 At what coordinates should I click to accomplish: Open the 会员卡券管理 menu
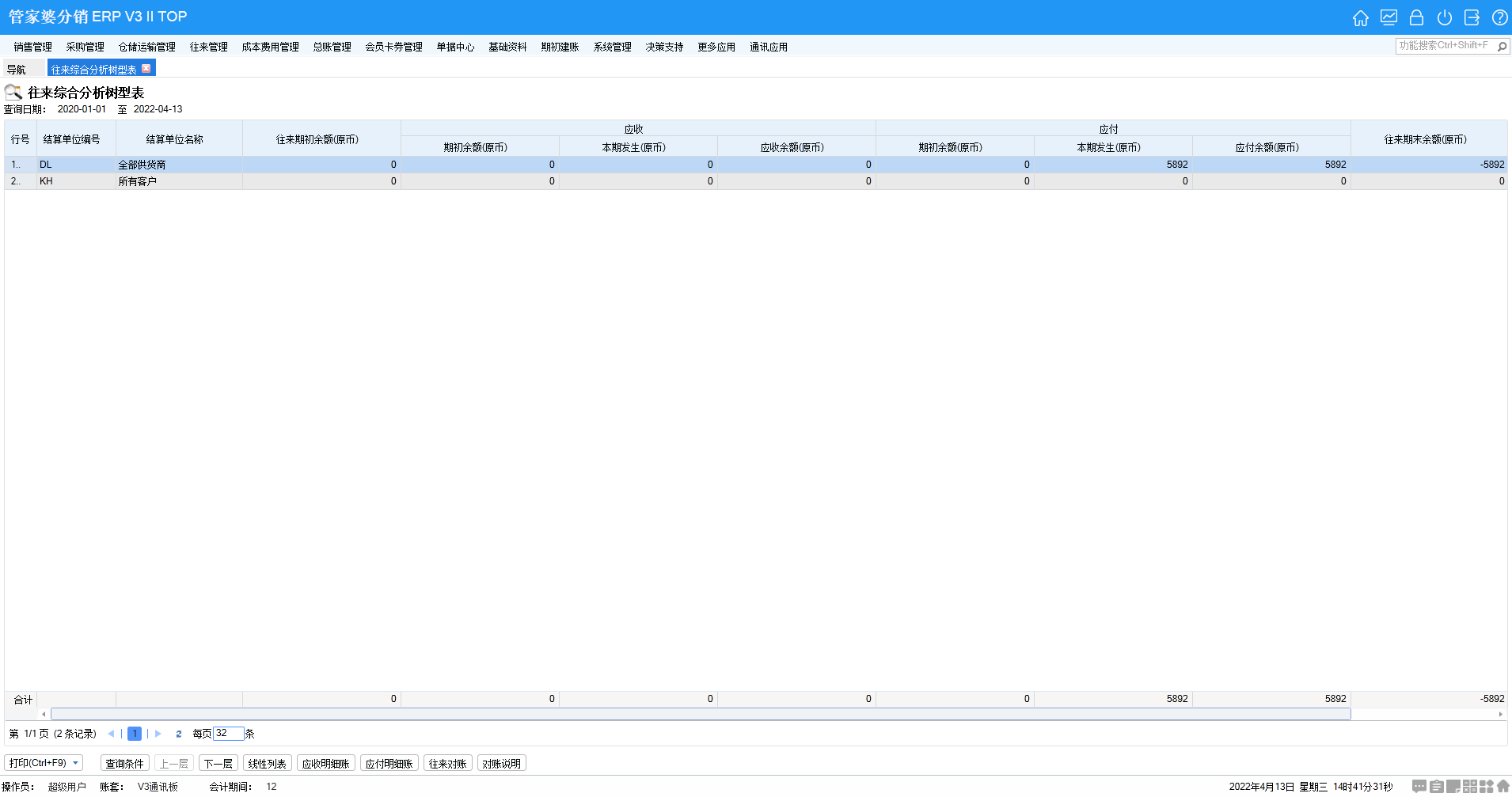pyautogui.click(x=393, y=47)
